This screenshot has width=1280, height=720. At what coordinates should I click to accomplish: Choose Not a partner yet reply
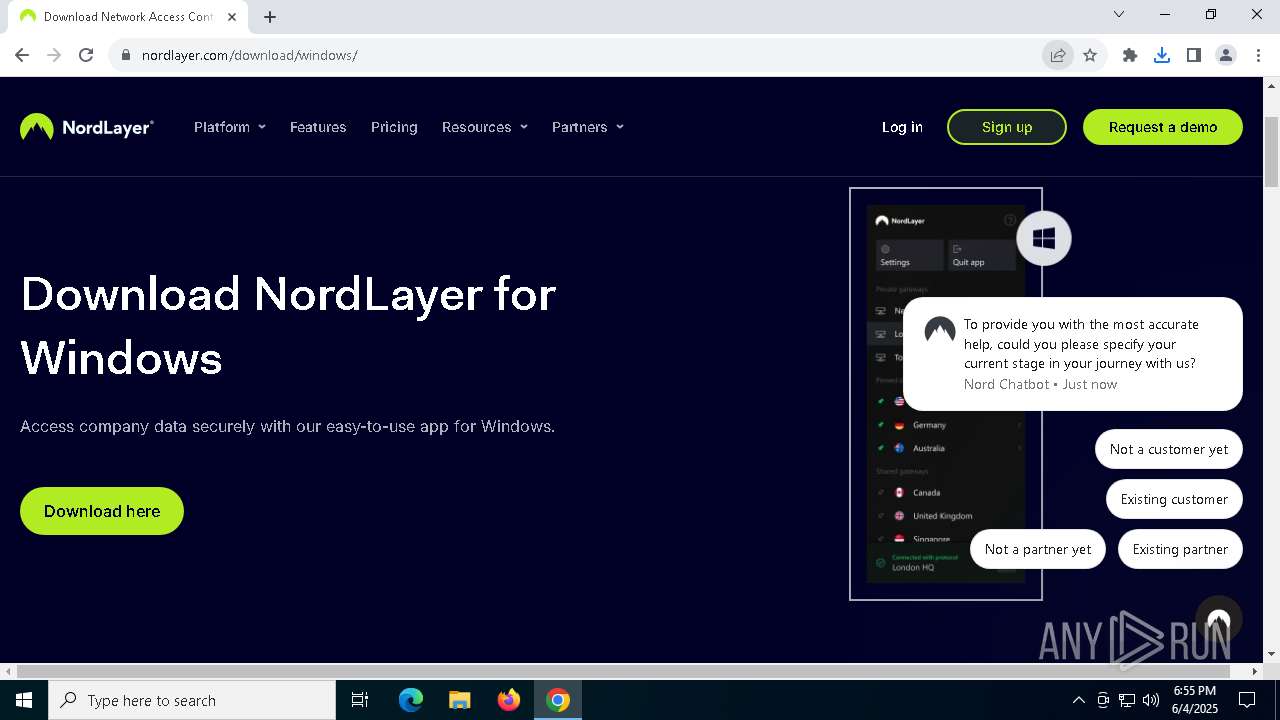point(1038,549)
